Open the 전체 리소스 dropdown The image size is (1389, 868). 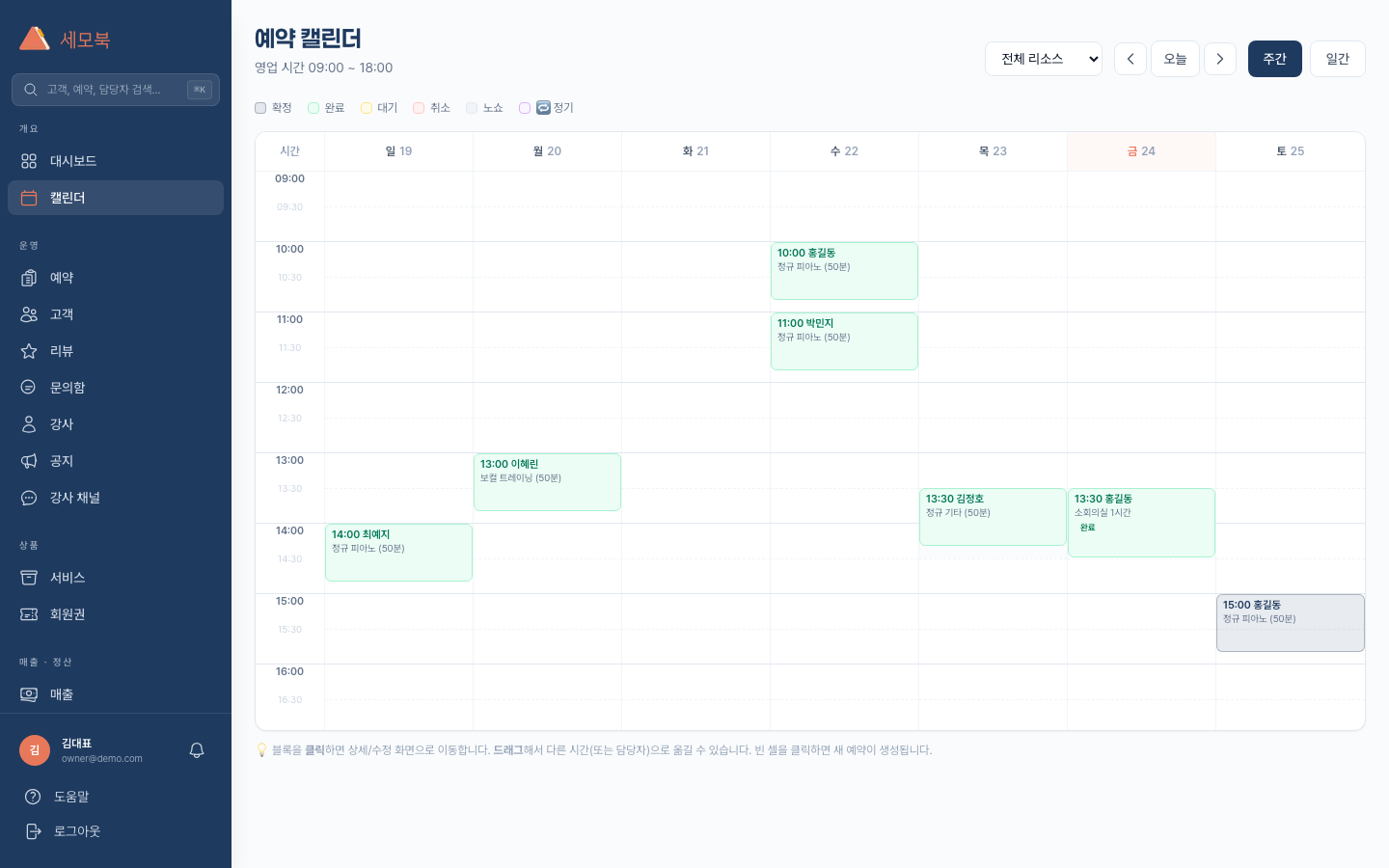pos(1043,59)
